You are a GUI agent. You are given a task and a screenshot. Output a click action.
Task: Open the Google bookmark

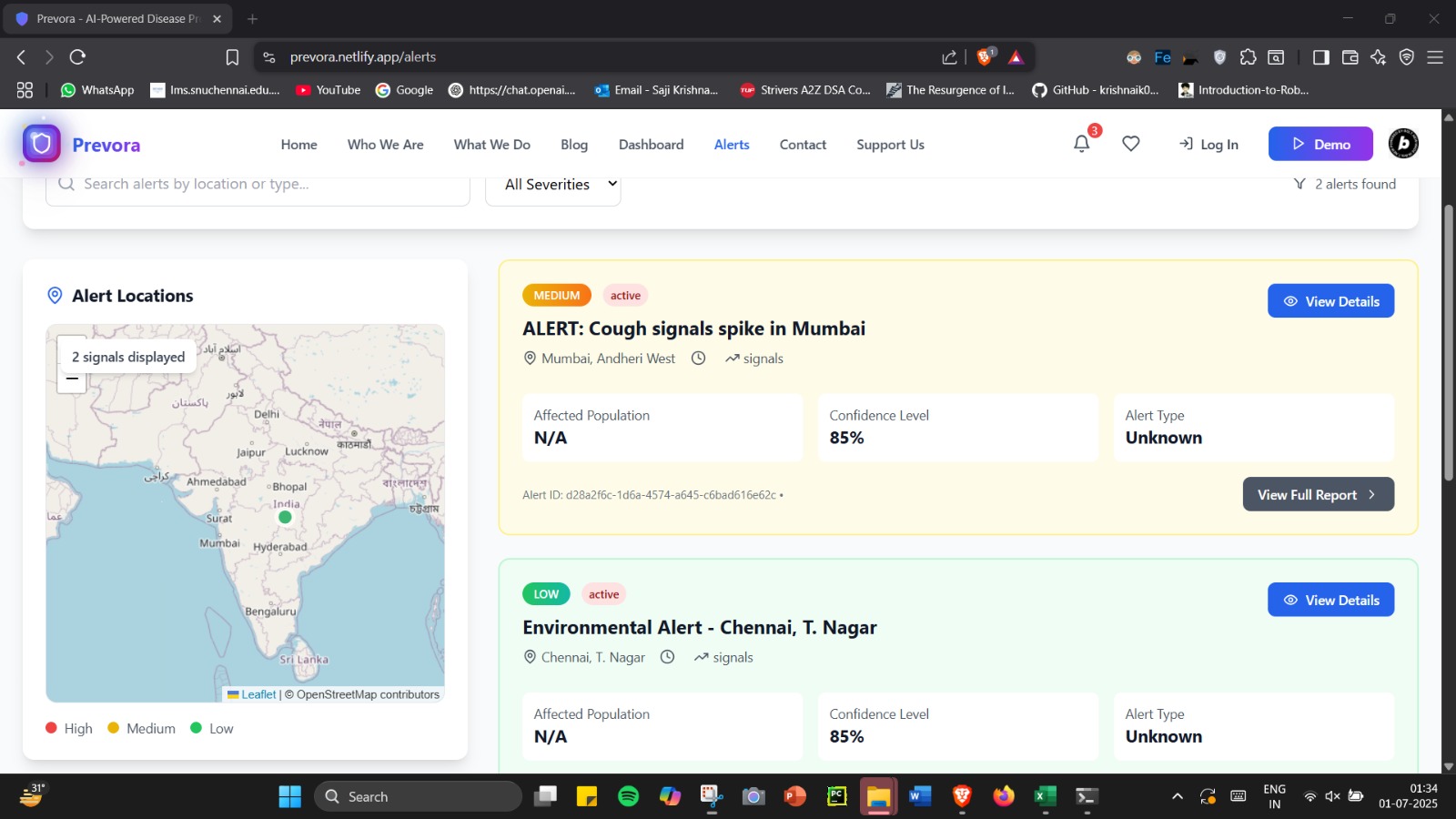405,90
